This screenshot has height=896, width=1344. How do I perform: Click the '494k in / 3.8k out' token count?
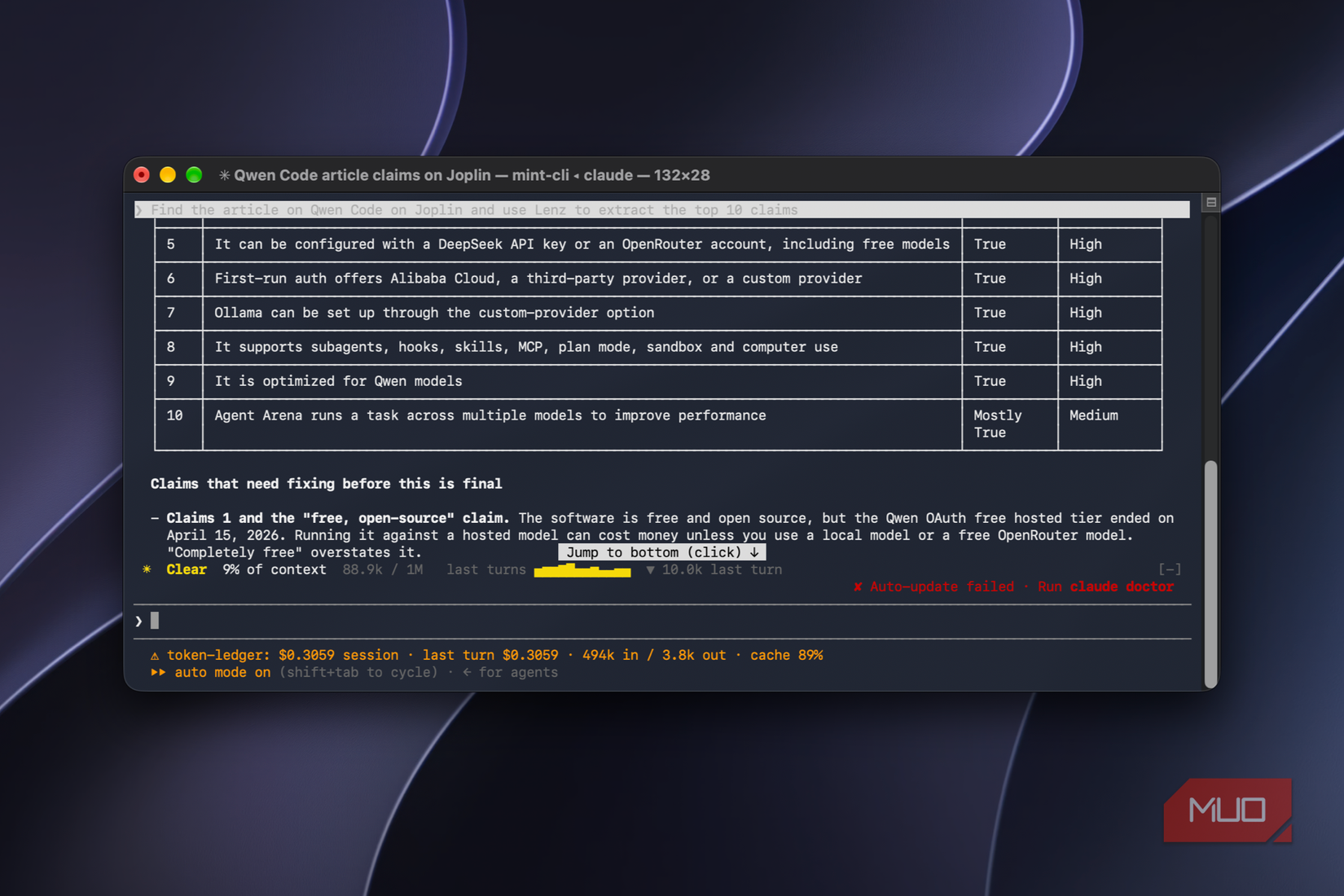pyautogui.click(x=654, y=655)
